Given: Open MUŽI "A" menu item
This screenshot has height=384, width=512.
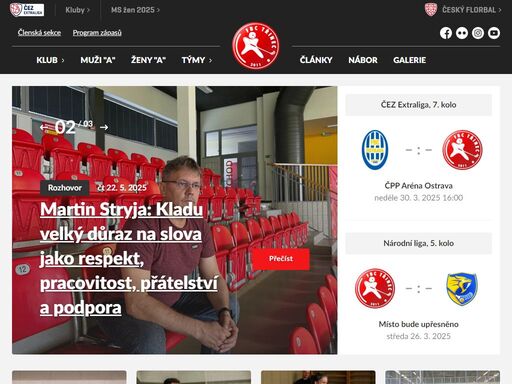Looking at the screenshot, I should point(98,60).
